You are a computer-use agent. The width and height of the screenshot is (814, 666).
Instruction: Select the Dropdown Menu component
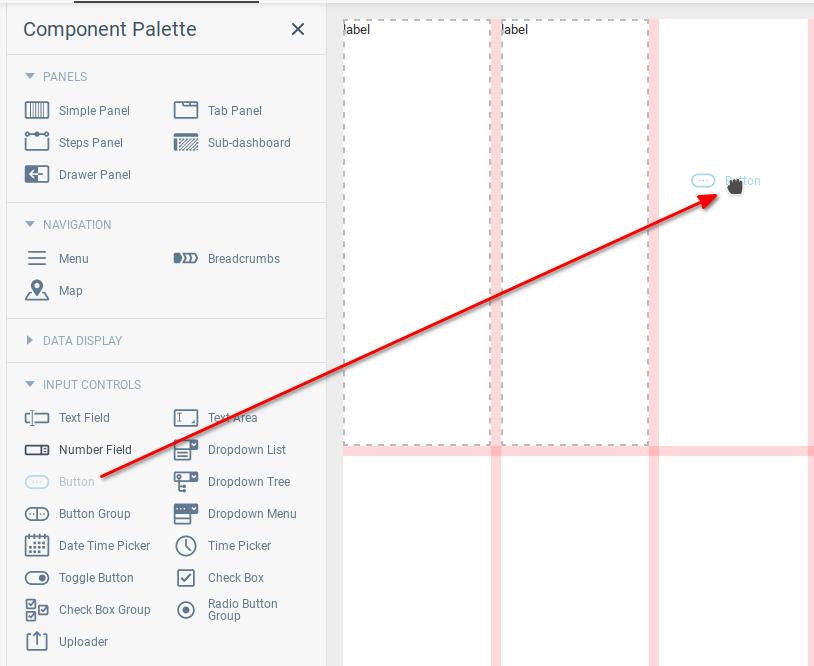click(x=235, y=514)
